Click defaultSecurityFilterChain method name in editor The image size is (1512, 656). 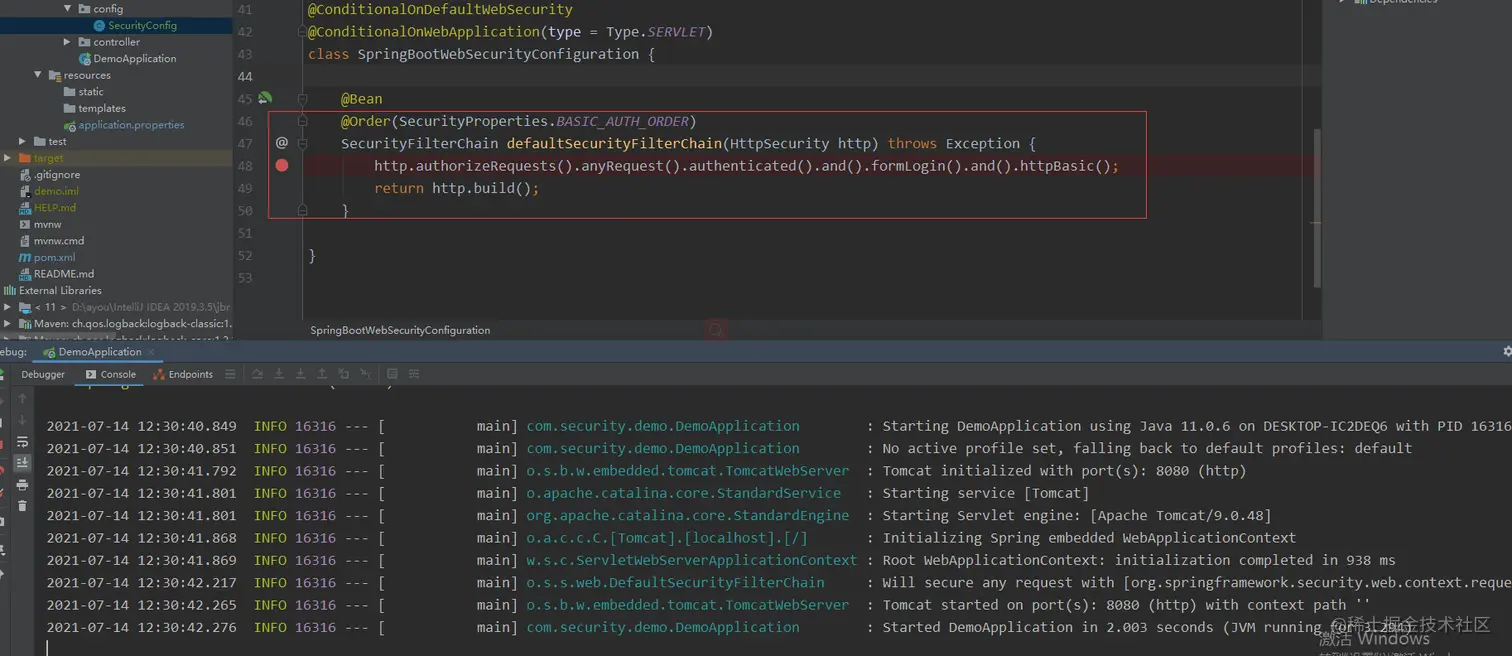tap(614, 143)
